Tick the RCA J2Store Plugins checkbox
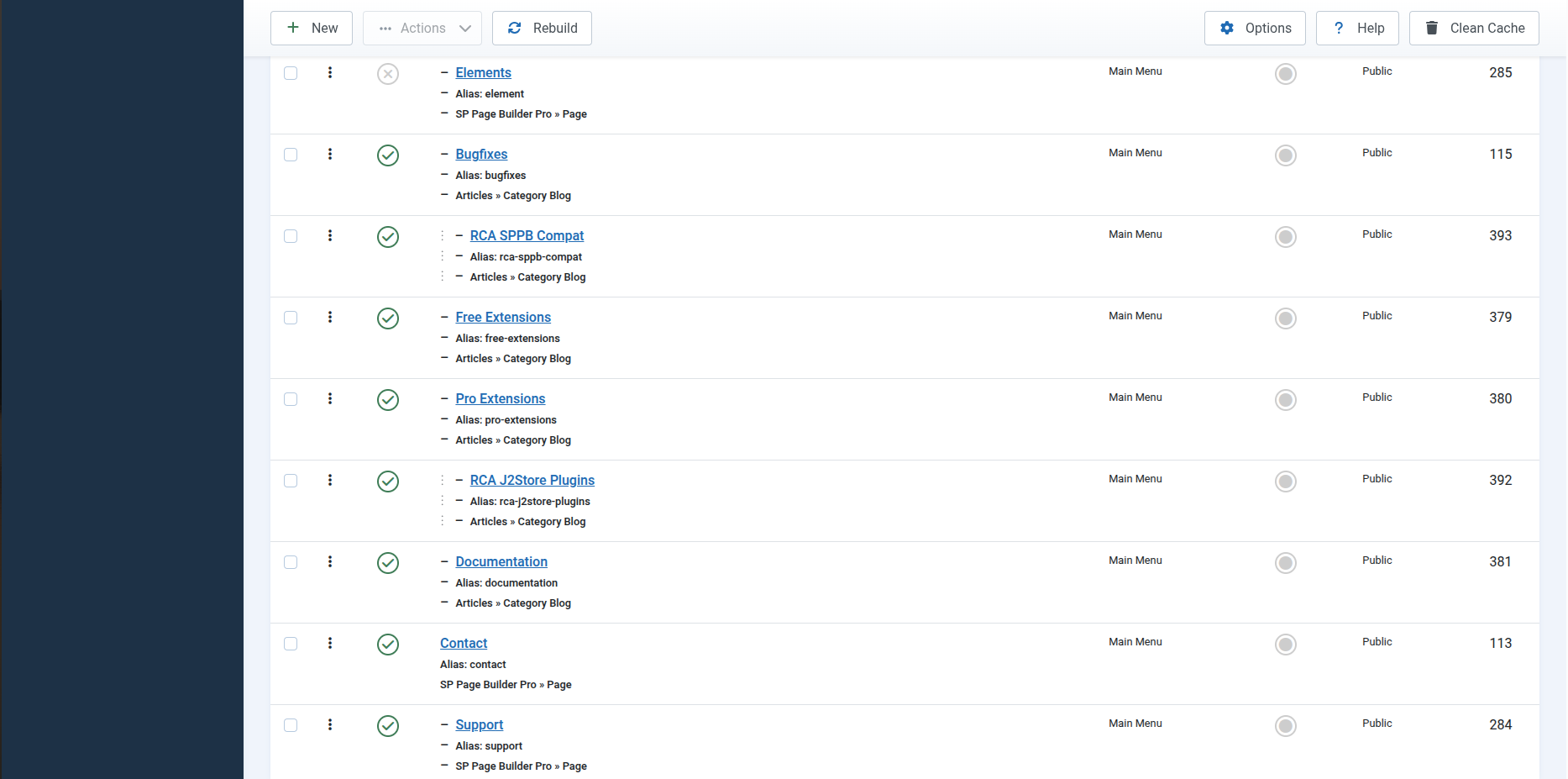 291,481
